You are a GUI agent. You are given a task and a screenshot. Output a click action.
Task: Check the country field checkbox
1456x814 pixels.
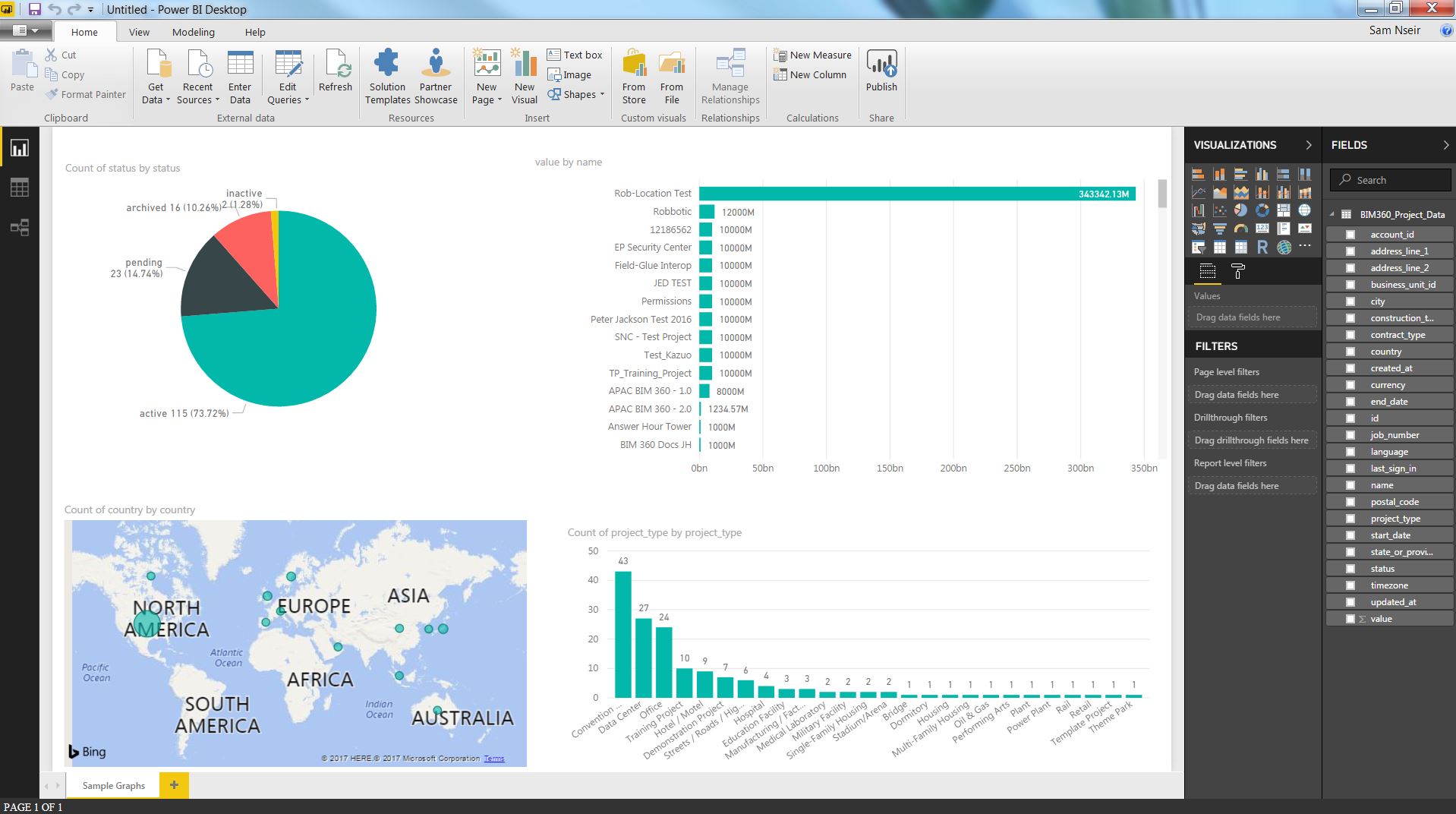pyautogui.click(x=1350, y=352)
